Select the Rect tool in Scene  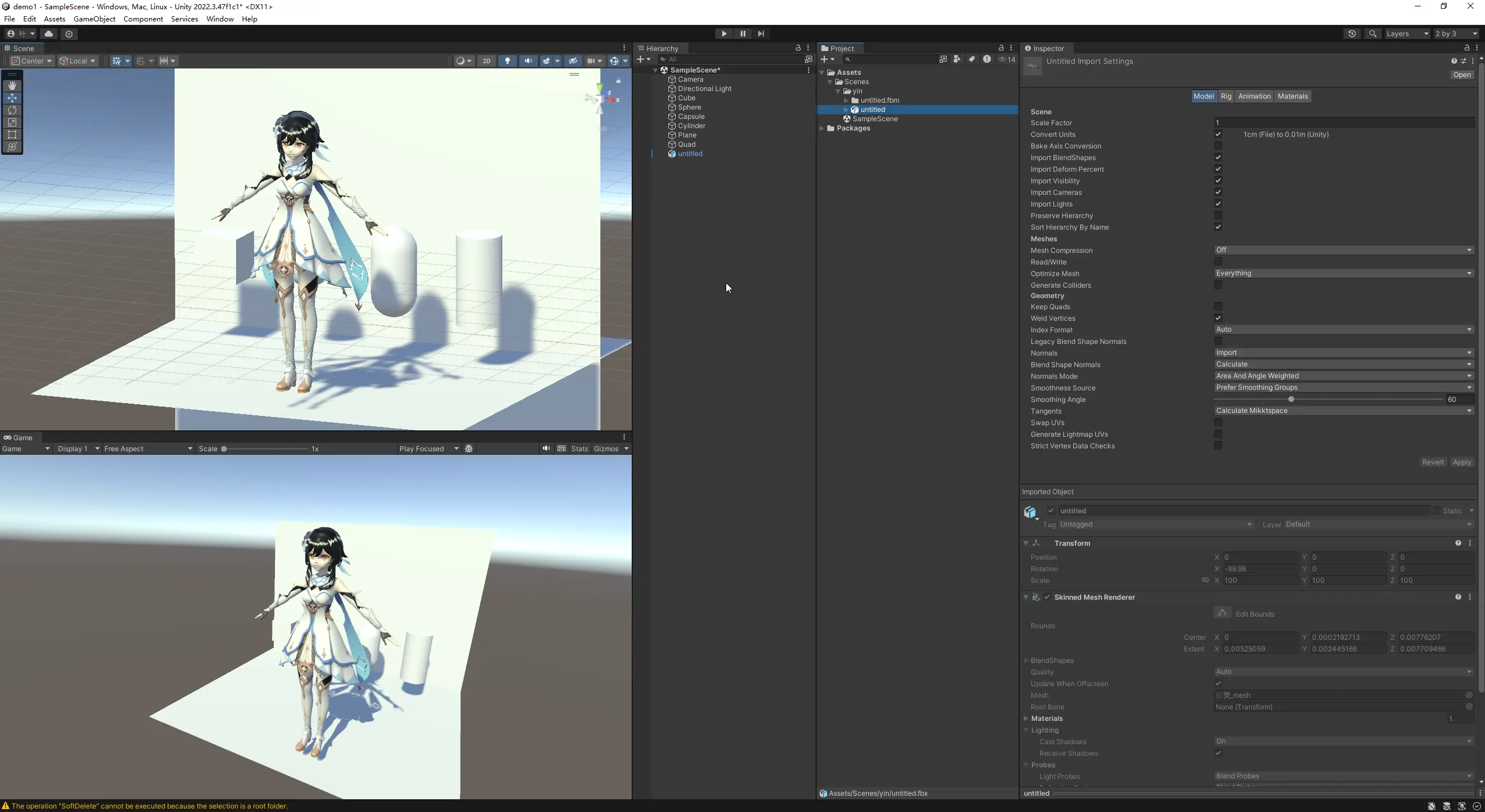12,135
